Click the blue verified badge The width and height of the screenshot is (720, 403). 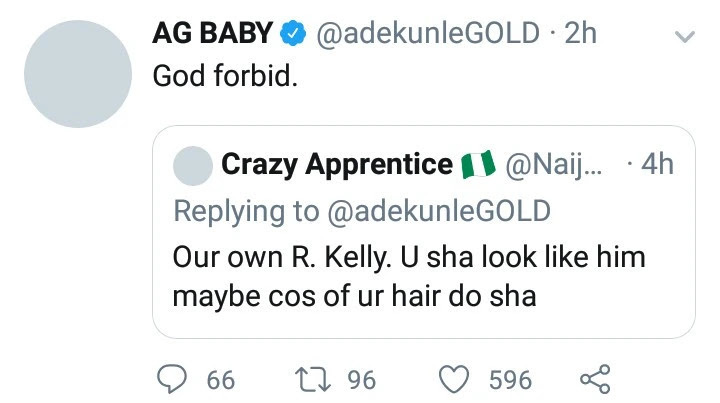291,34
